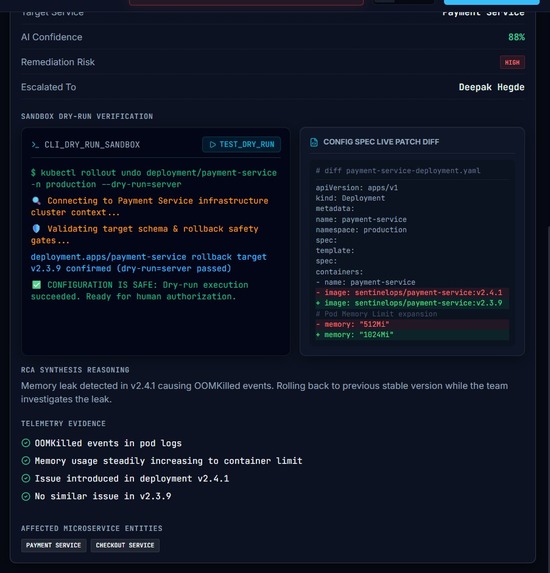Click the Memory leak detected reasoning paragraph

[264, 392]
